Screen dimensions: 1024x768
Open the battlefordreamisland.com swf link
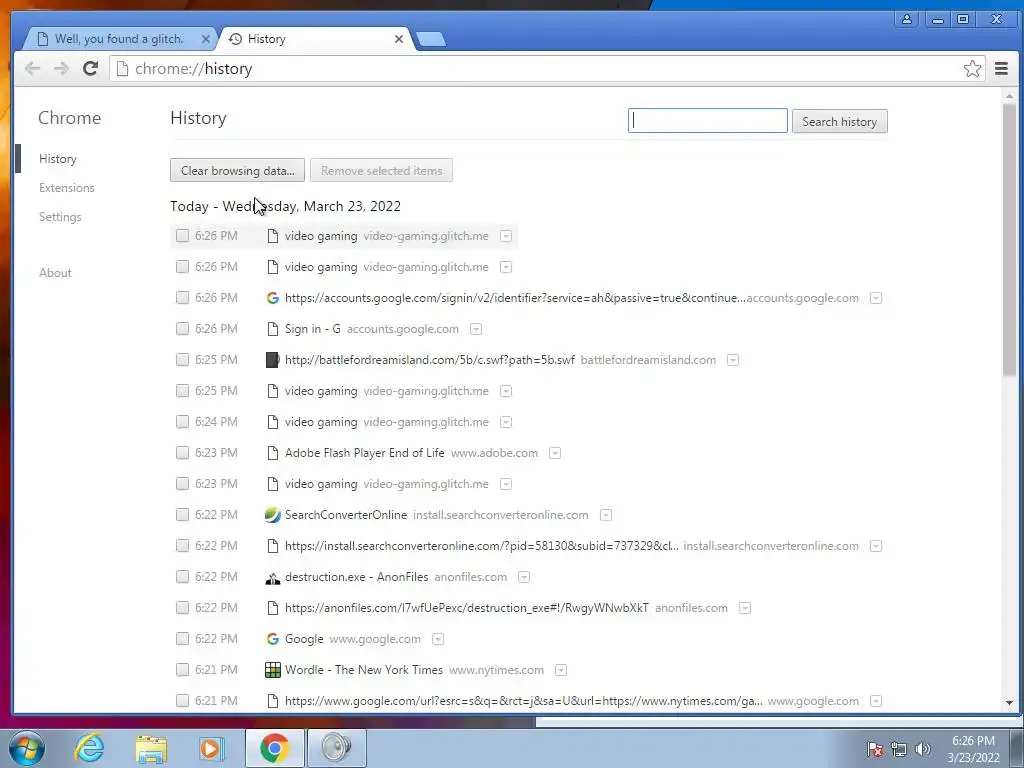point(430,360)
